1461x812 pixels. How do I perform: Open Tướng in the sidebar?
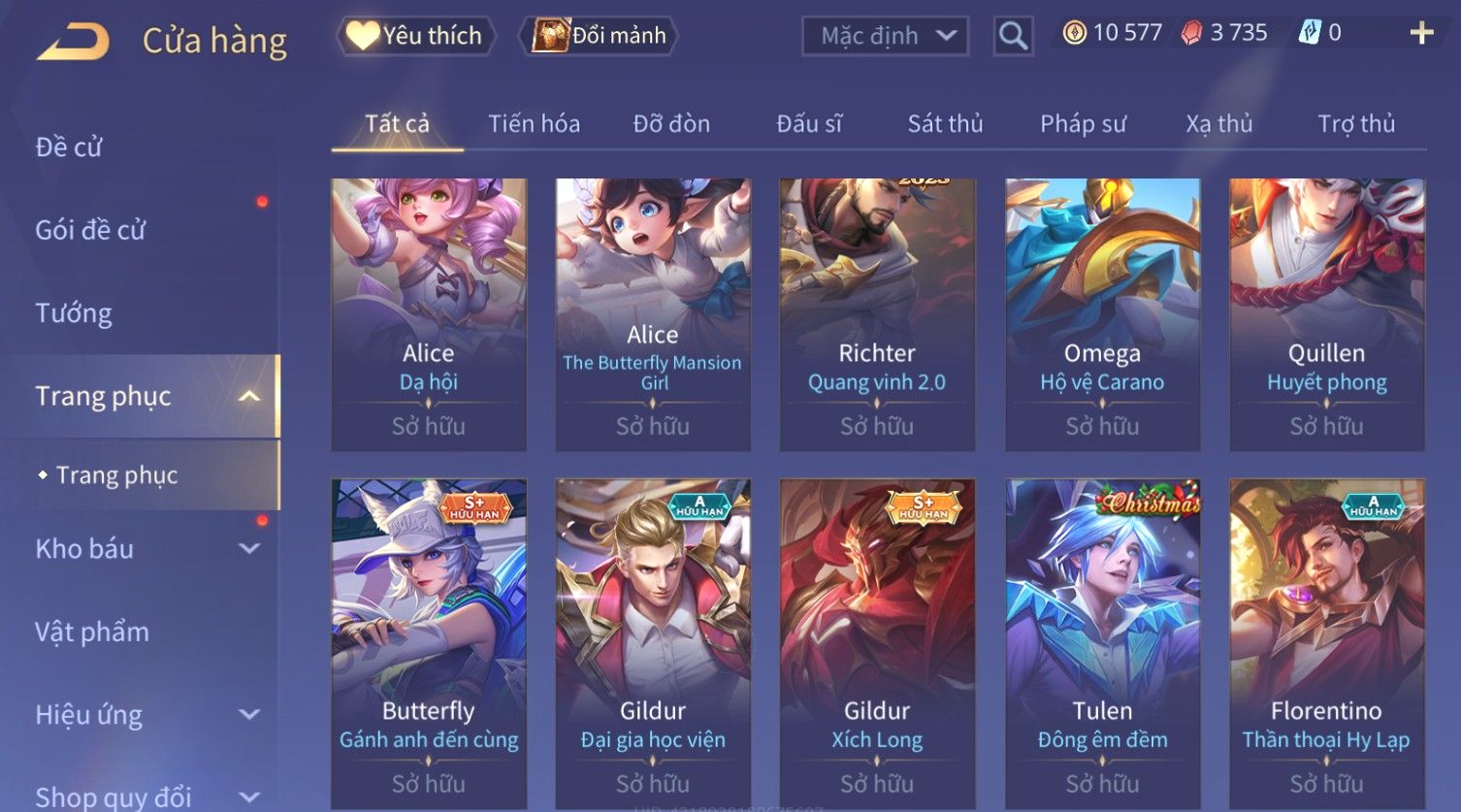click(74, 313)
